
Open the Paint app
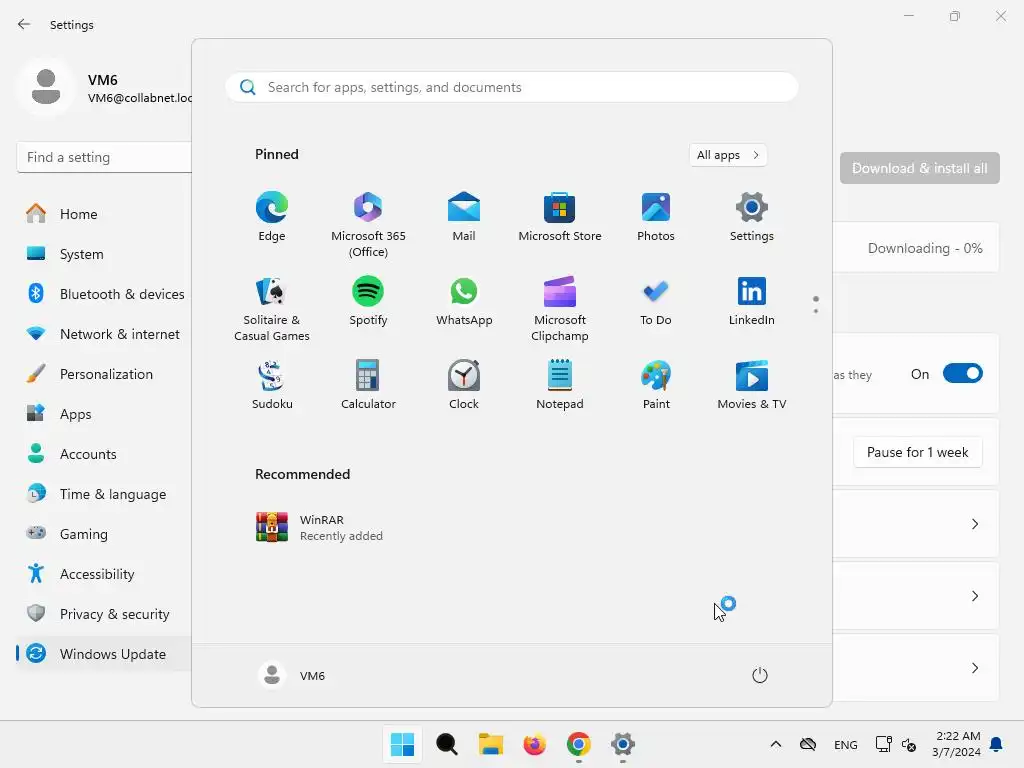(x=656, y=385)
